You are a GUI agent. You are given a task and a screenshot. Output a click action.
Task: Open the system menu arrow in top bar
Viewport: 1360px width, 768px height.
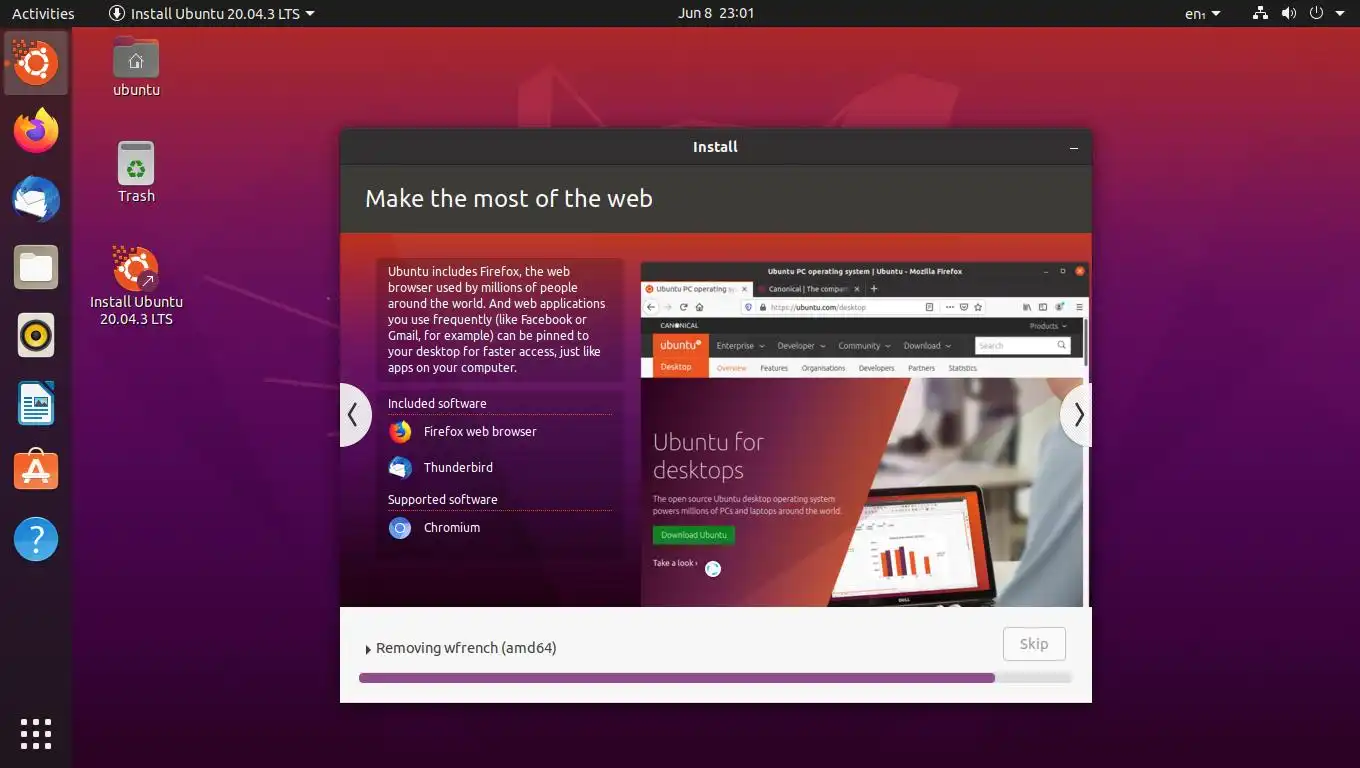[1339, 13]
